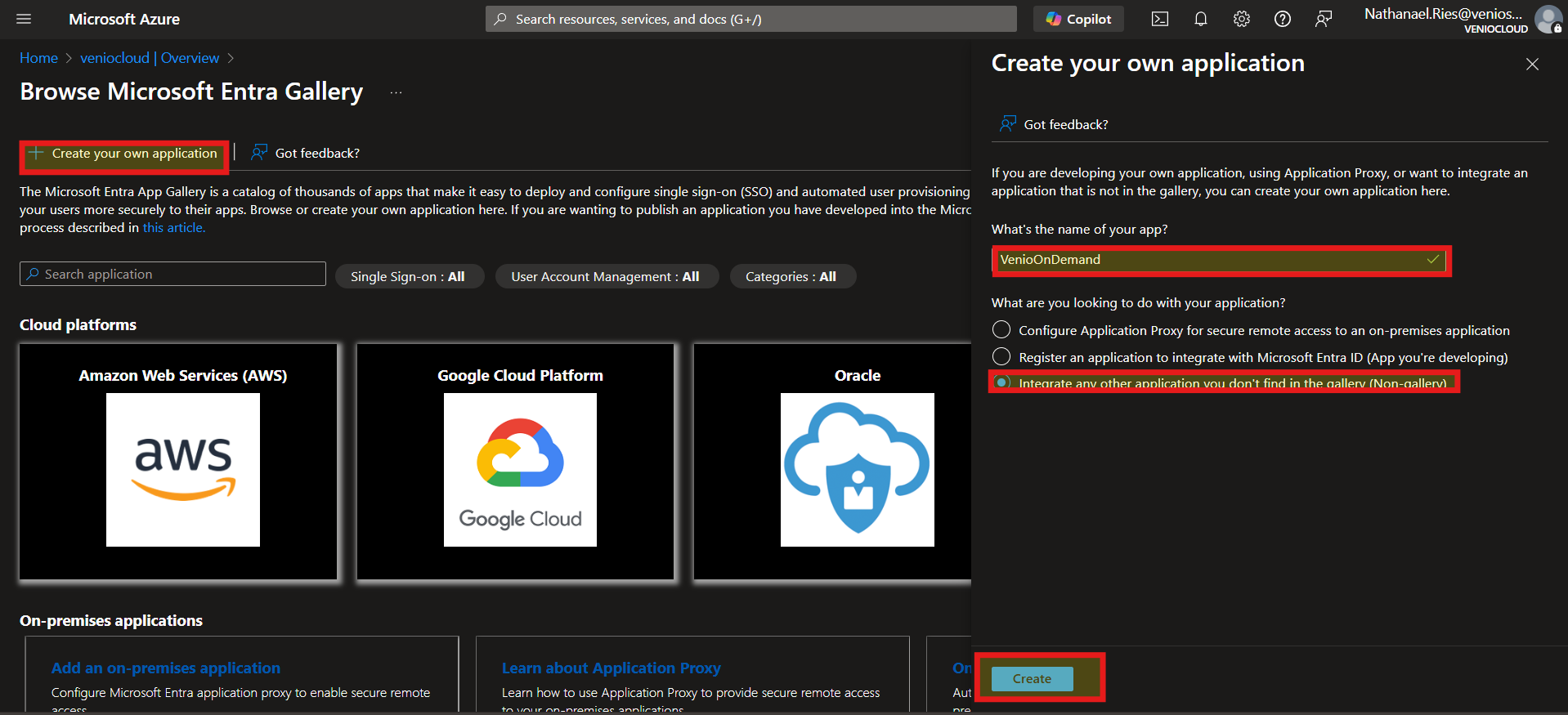Image resolution: width=1568 pixels, height=715 pixels.
Task: Open the Help question mark menu
Action: click(x=1282, y=19)
